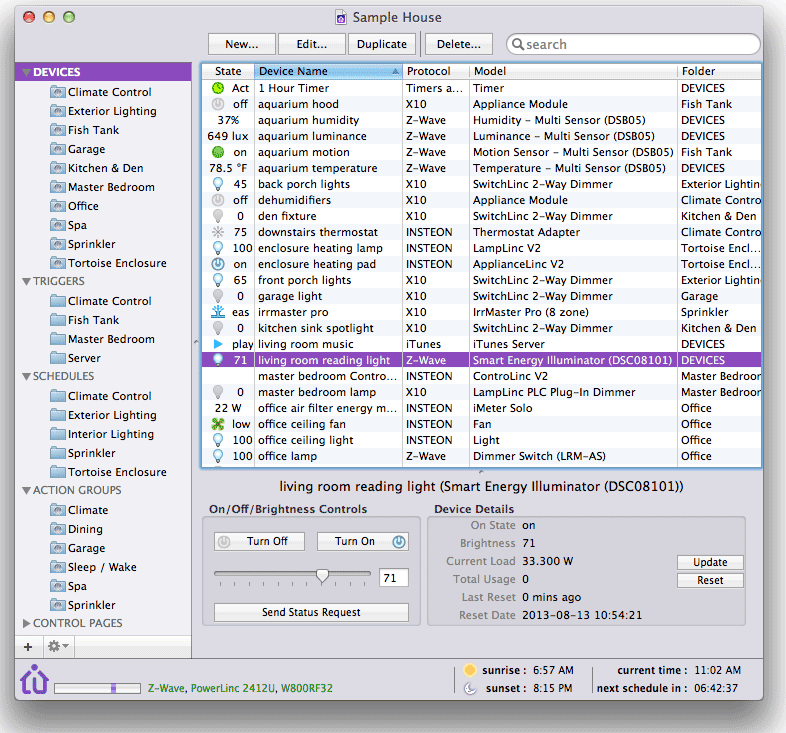Click the Duplicate button in the toolbar
Image resolution: width=786 pixels, height=733 pixels.
tap(383, 44)
